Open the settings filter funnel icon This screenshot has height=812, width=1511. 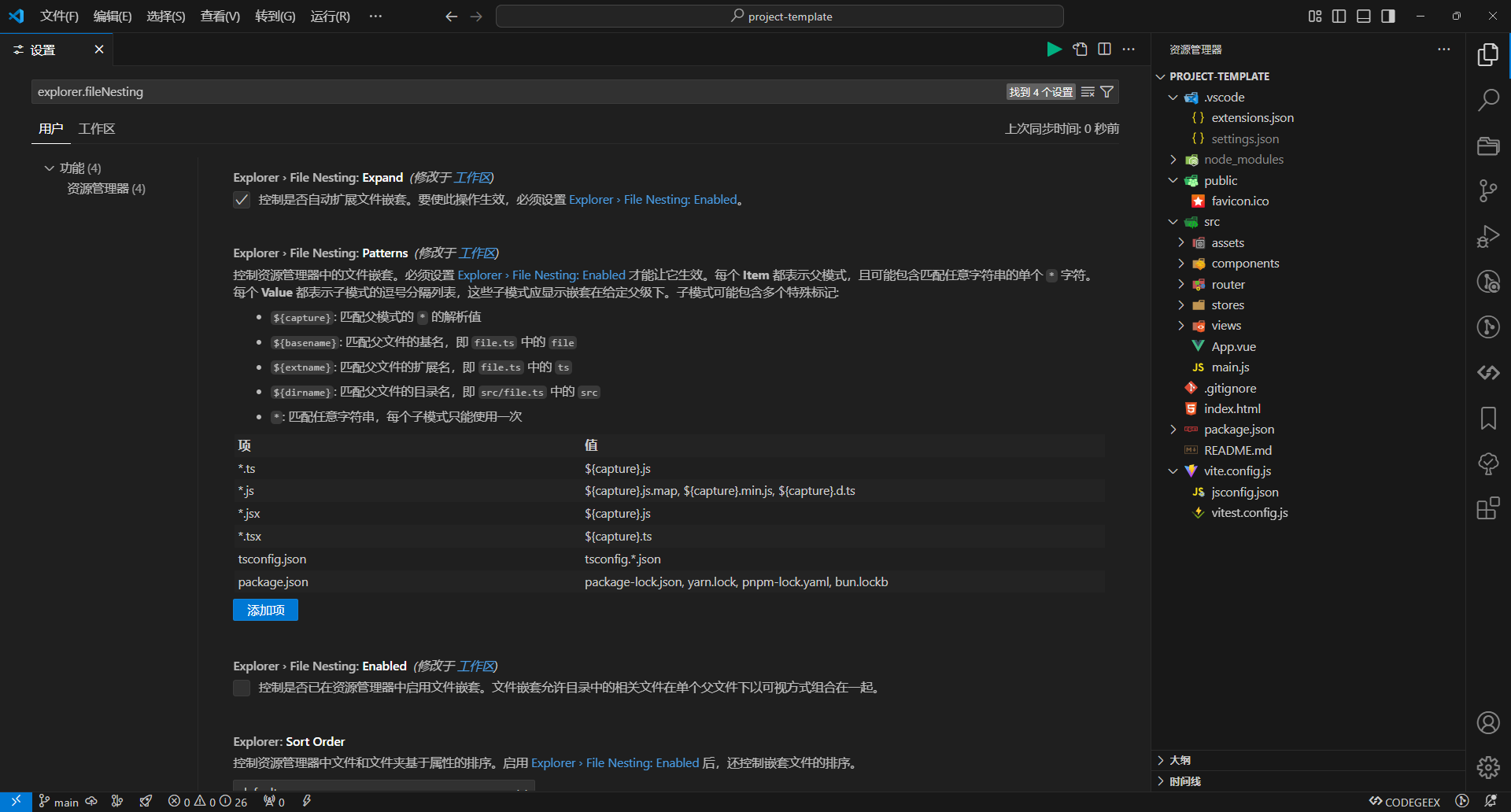(1107, 92)
